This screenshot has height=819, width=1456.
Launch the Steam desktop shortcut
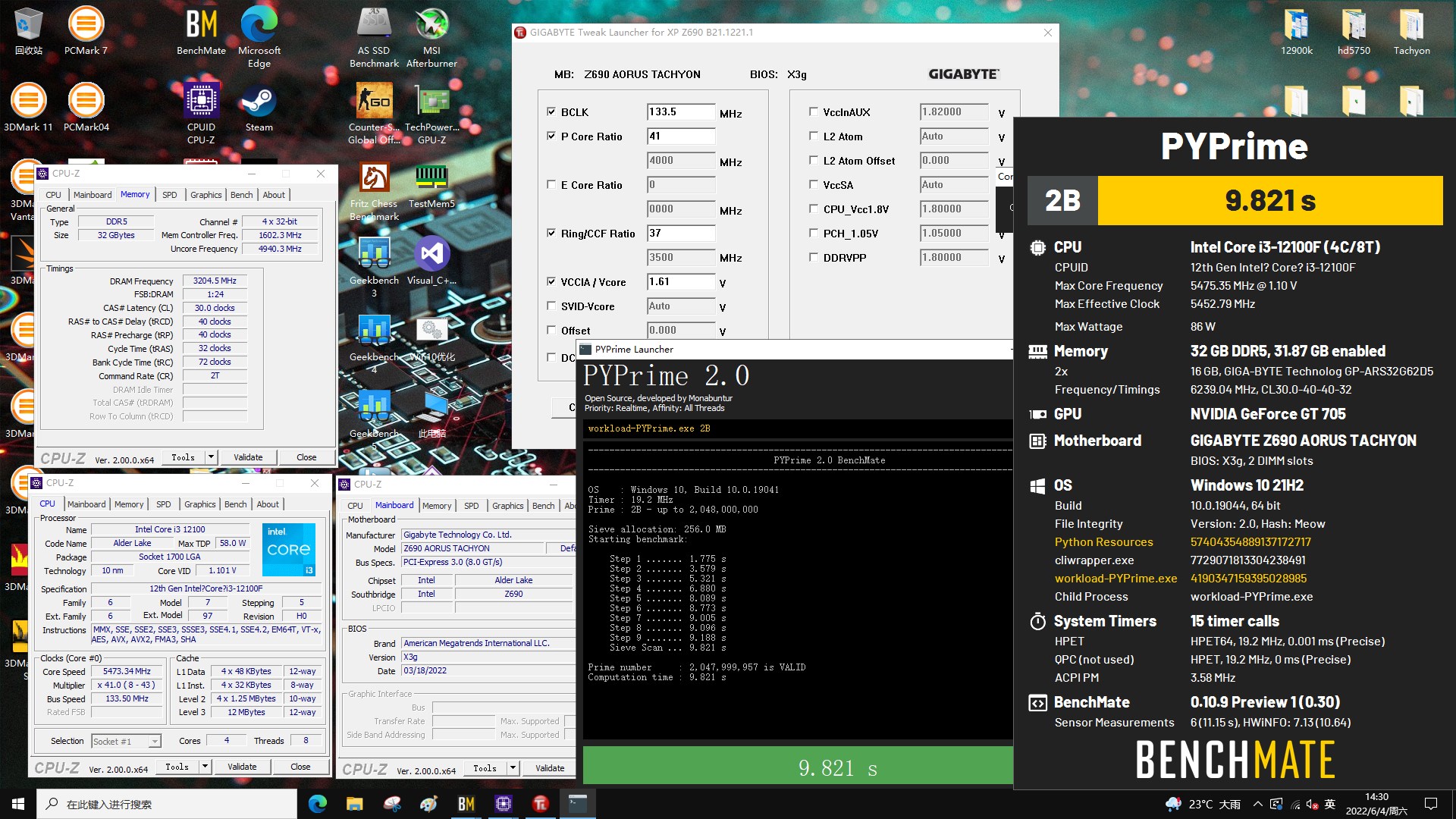pyautogui.click(x=259, y=108)
